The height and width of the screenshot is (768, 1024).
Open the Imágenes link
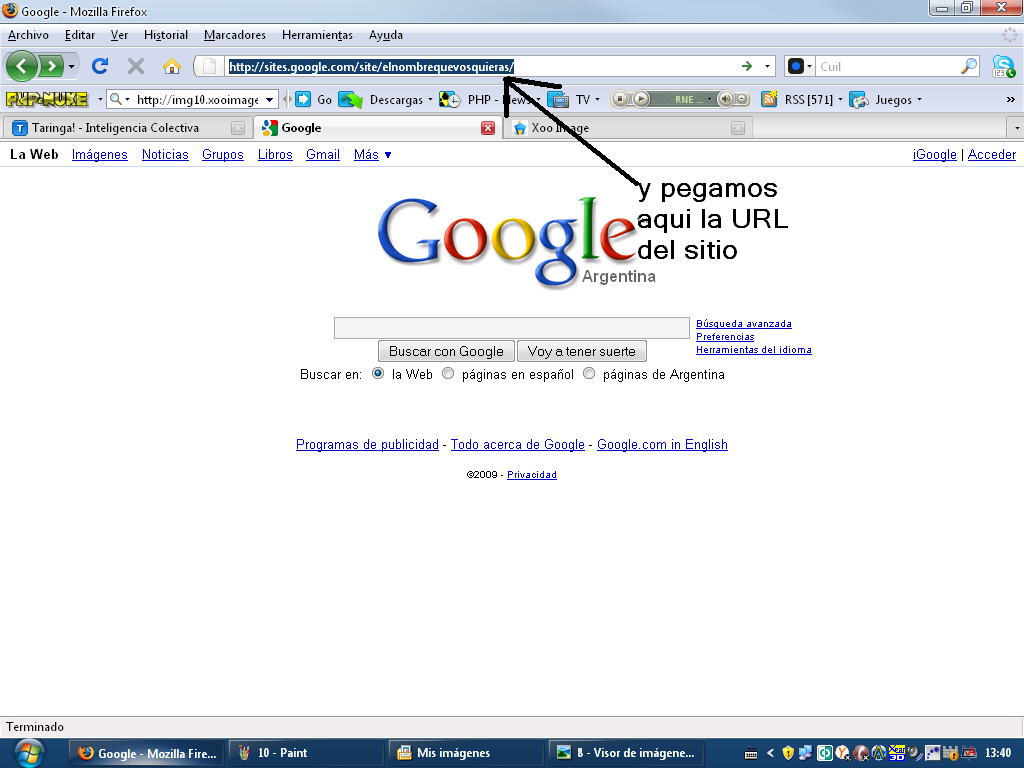click(x=100, y=155)
